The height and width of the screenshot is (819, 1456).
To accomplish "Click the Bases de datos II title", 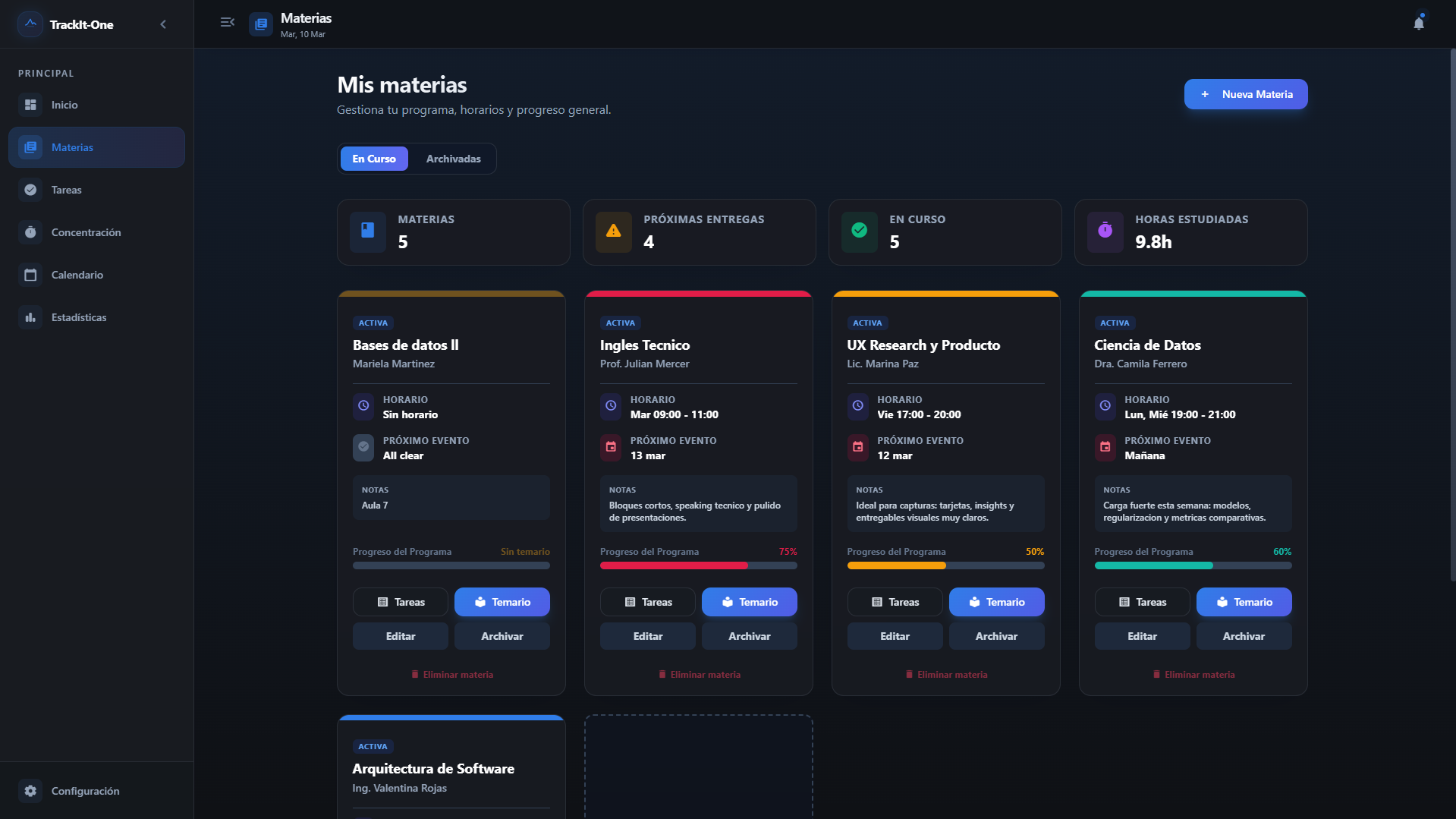I will pyautogui.click(x=406, y=345).
